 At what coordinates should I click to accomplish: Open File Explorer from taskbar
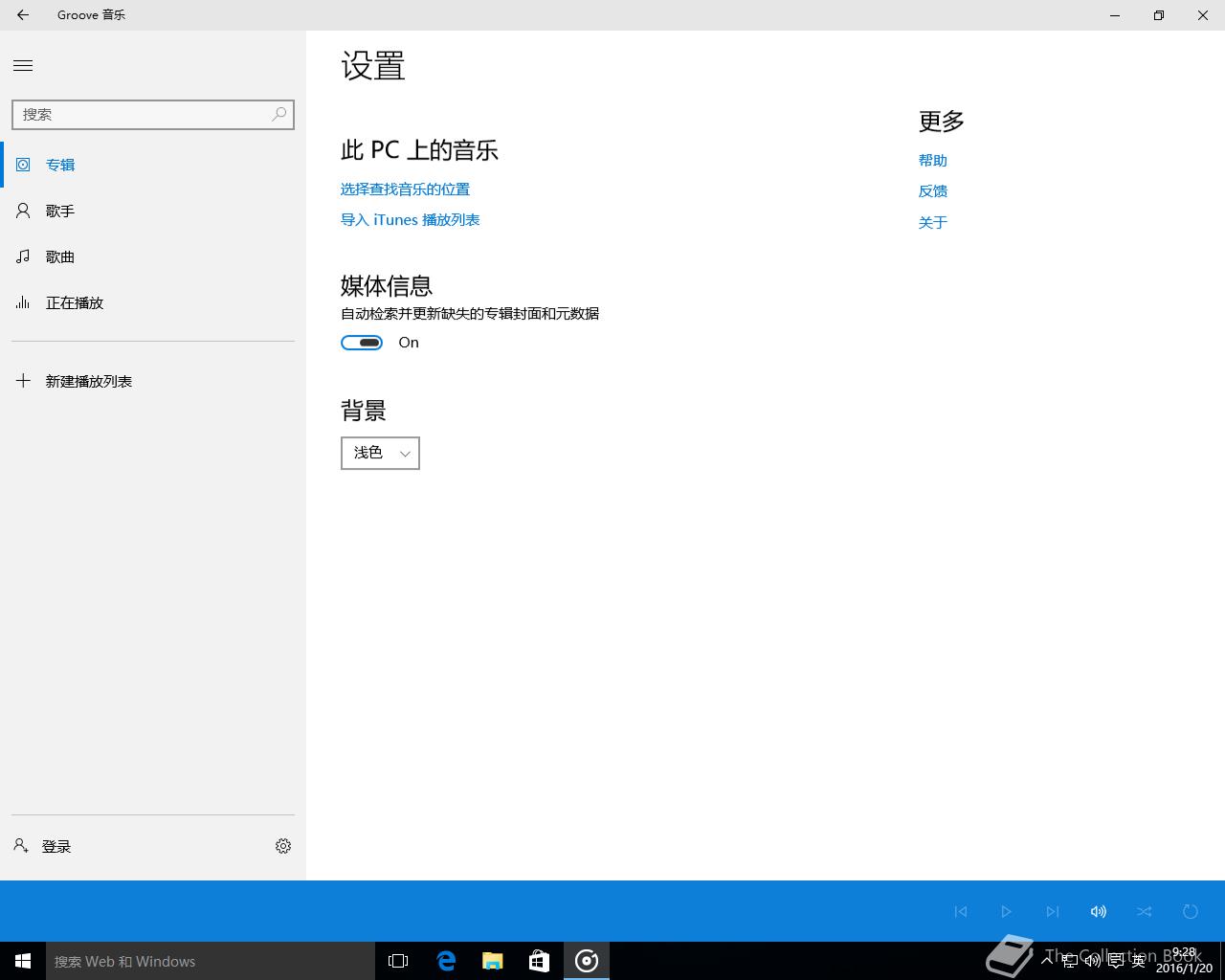tap(492, 961)
